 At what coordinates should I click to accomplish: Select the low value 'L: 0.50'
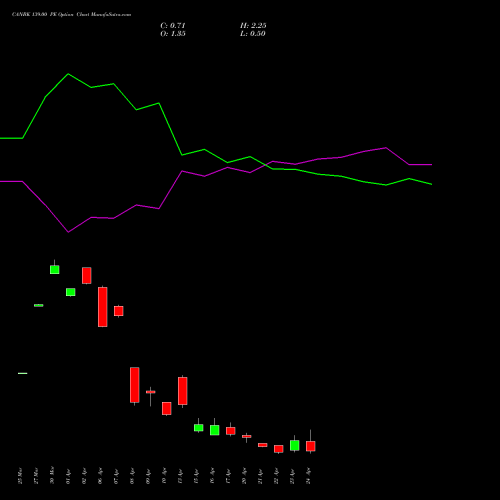pos(253,33)
